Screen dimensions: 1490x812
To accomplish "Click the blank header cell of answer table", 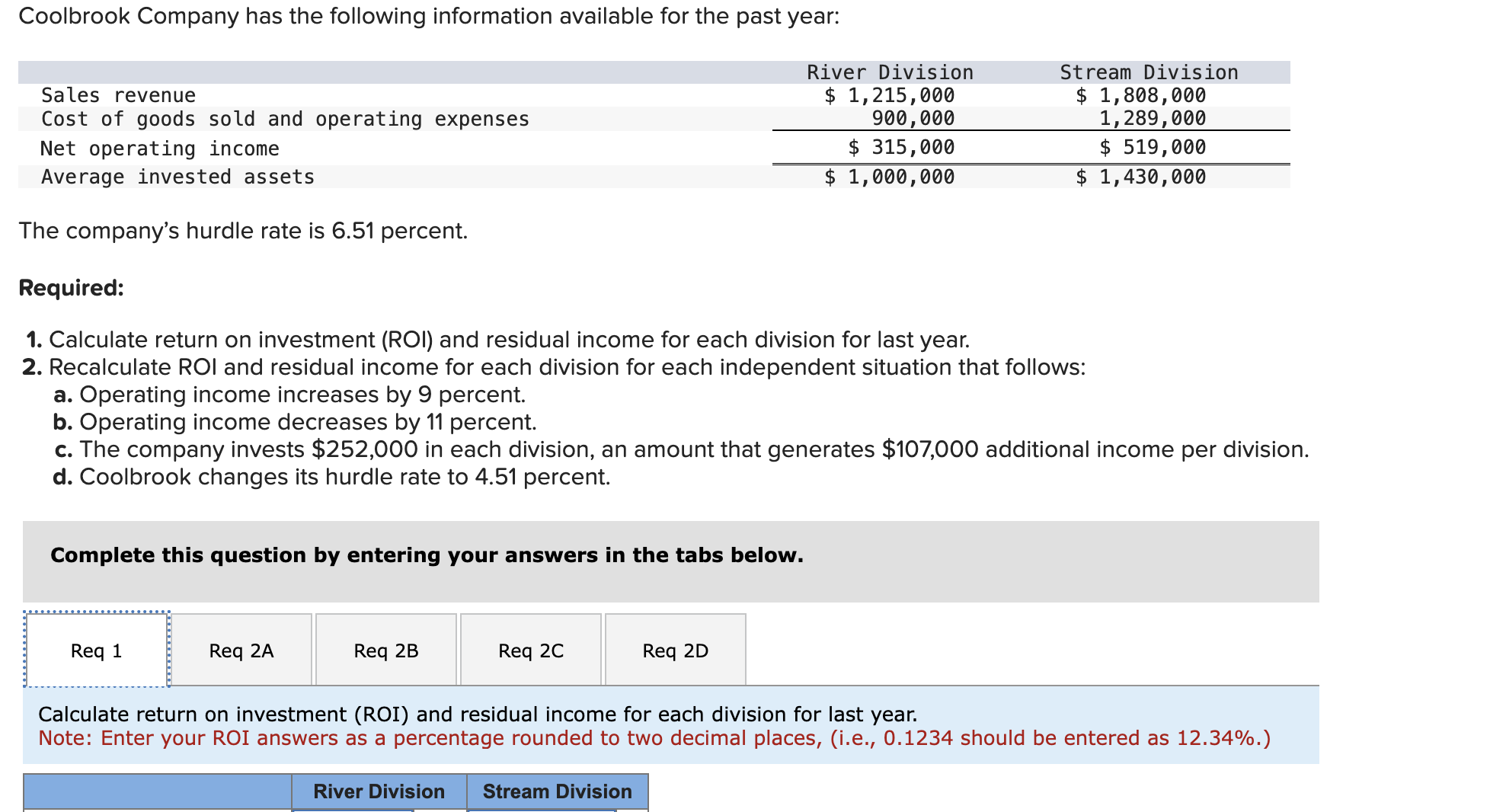I will [158, 791].
